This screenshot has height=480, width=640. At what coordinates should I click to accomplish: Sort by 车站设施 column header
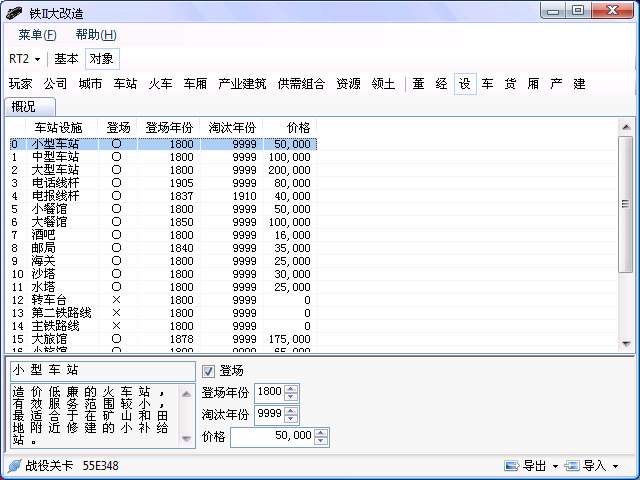61,128
